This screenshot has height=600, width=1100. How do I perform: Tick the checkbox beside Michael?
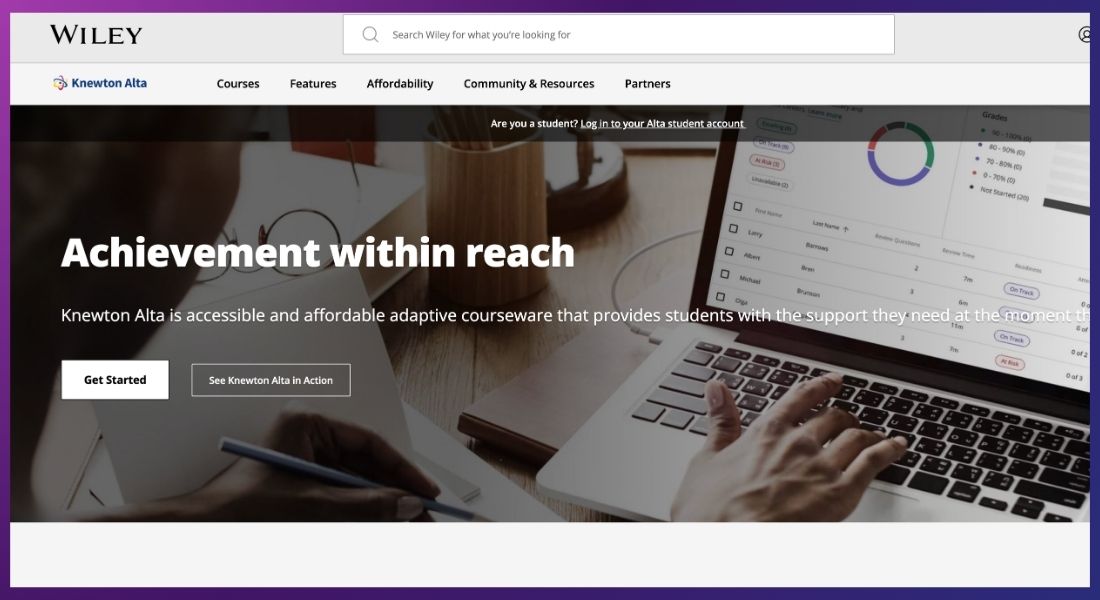[x=725, y=274]
